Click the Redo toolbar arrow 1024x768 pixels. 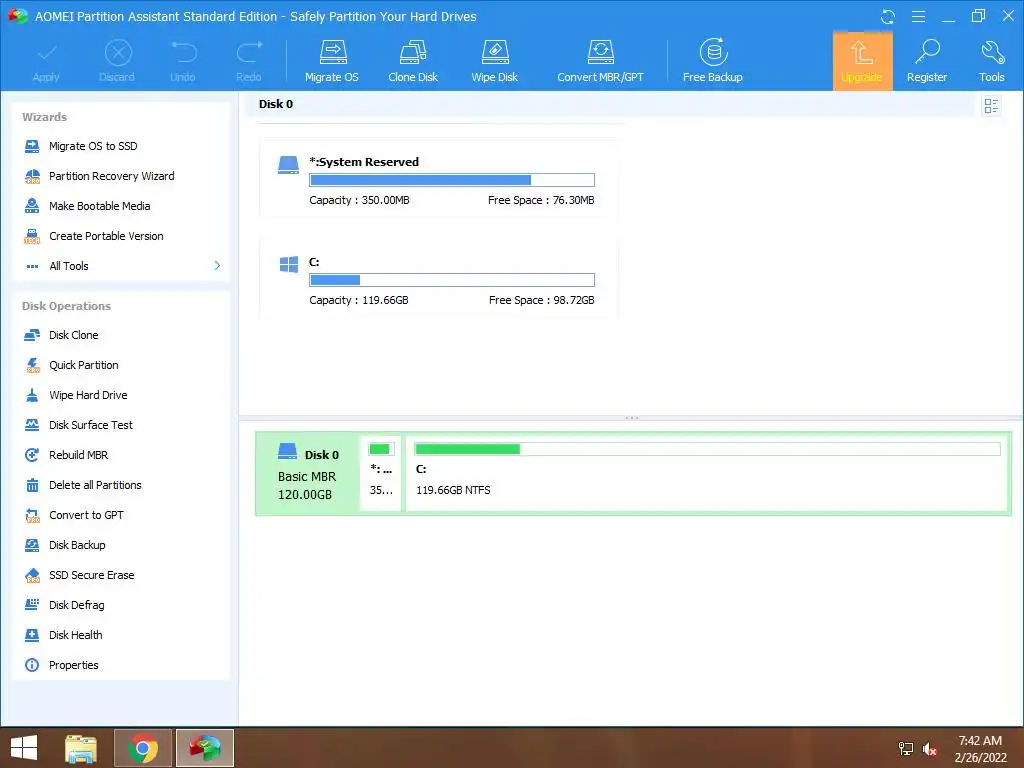click(249, 61)
